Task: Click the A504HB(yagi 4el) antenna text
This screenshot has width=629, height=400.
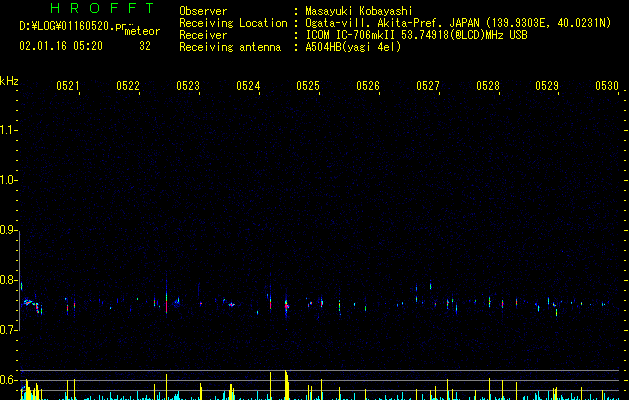Action: (353, 47)
